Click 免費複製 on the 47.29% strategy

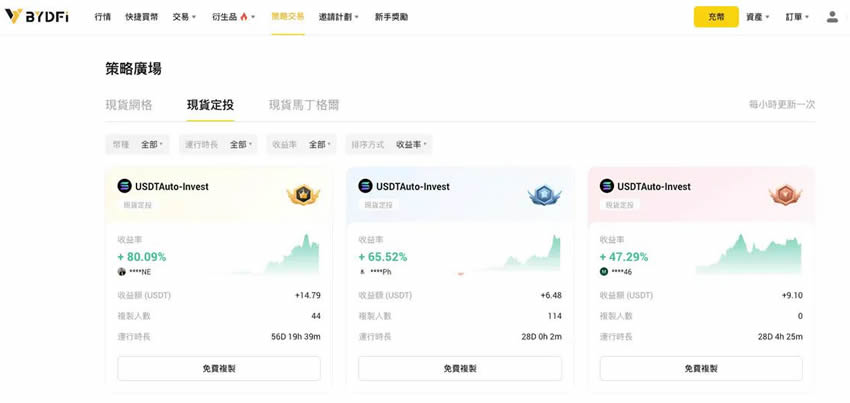701,368
